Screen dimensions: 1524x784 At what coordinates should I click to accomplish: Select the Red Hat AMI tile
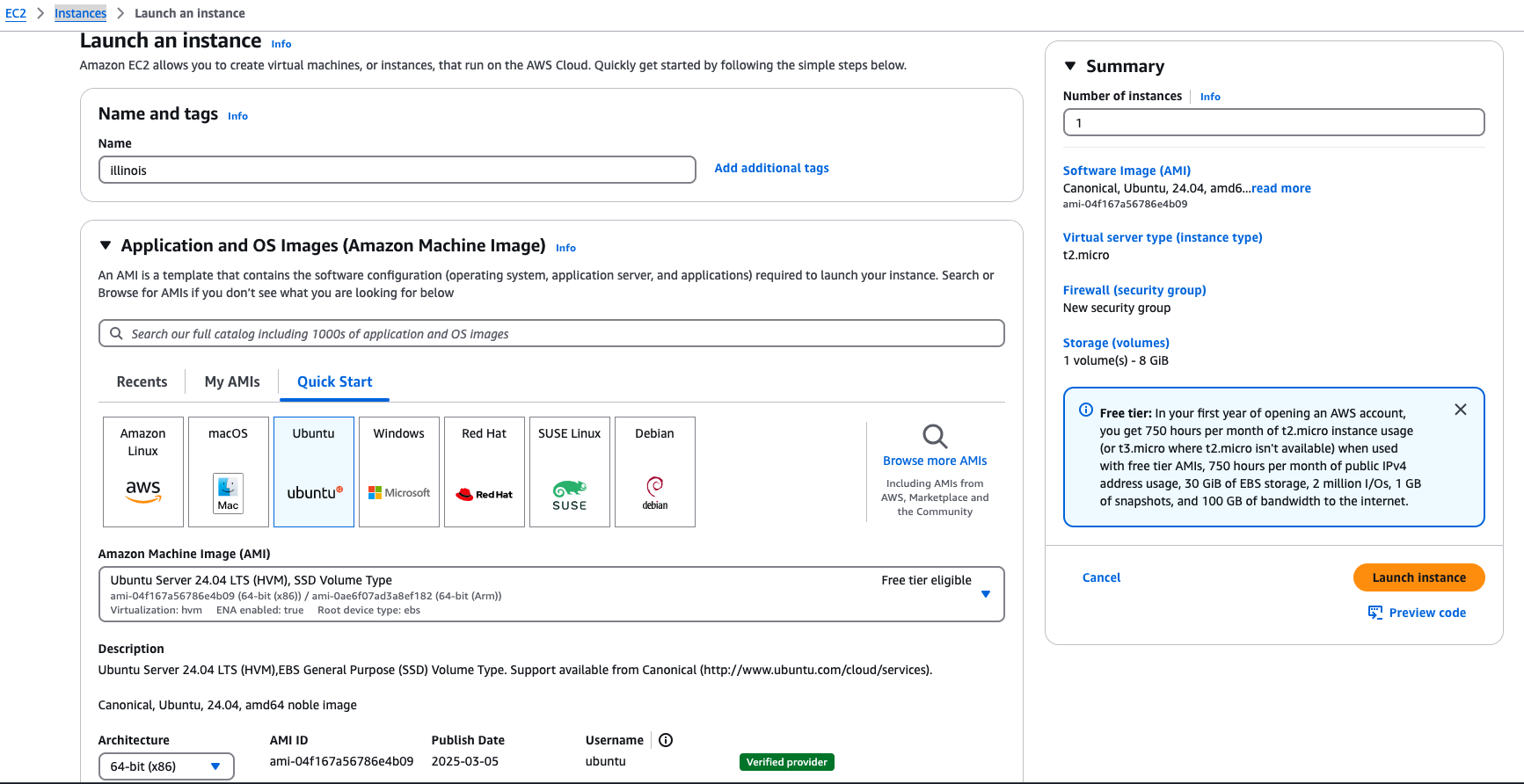click(x=485, y=472)
